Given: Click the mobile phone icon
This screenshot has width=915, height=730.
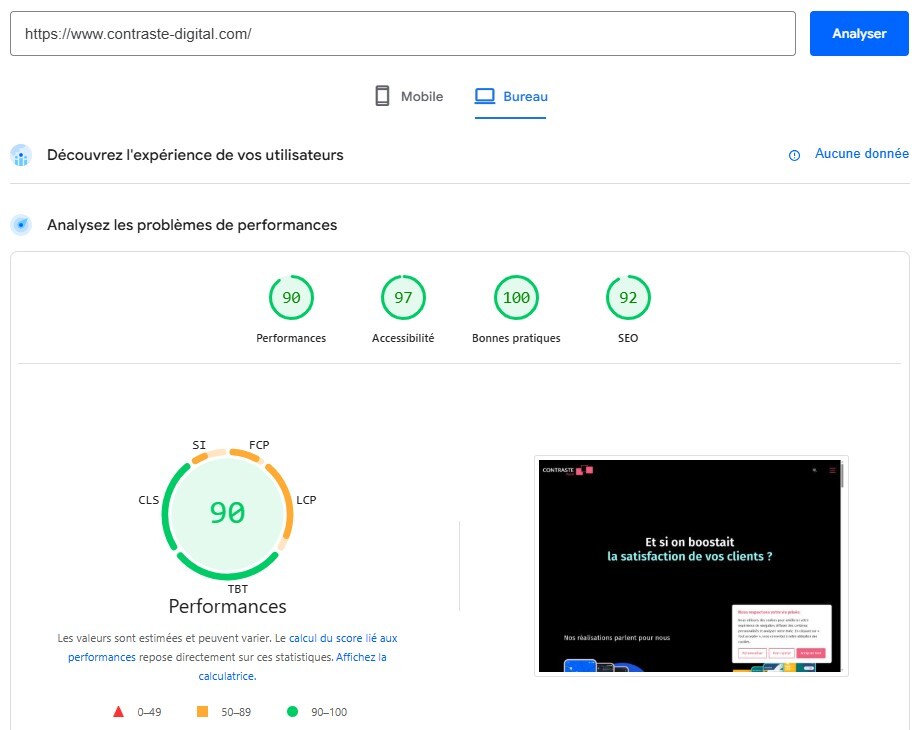Looking at the screenshot, I should coord(382,96).
